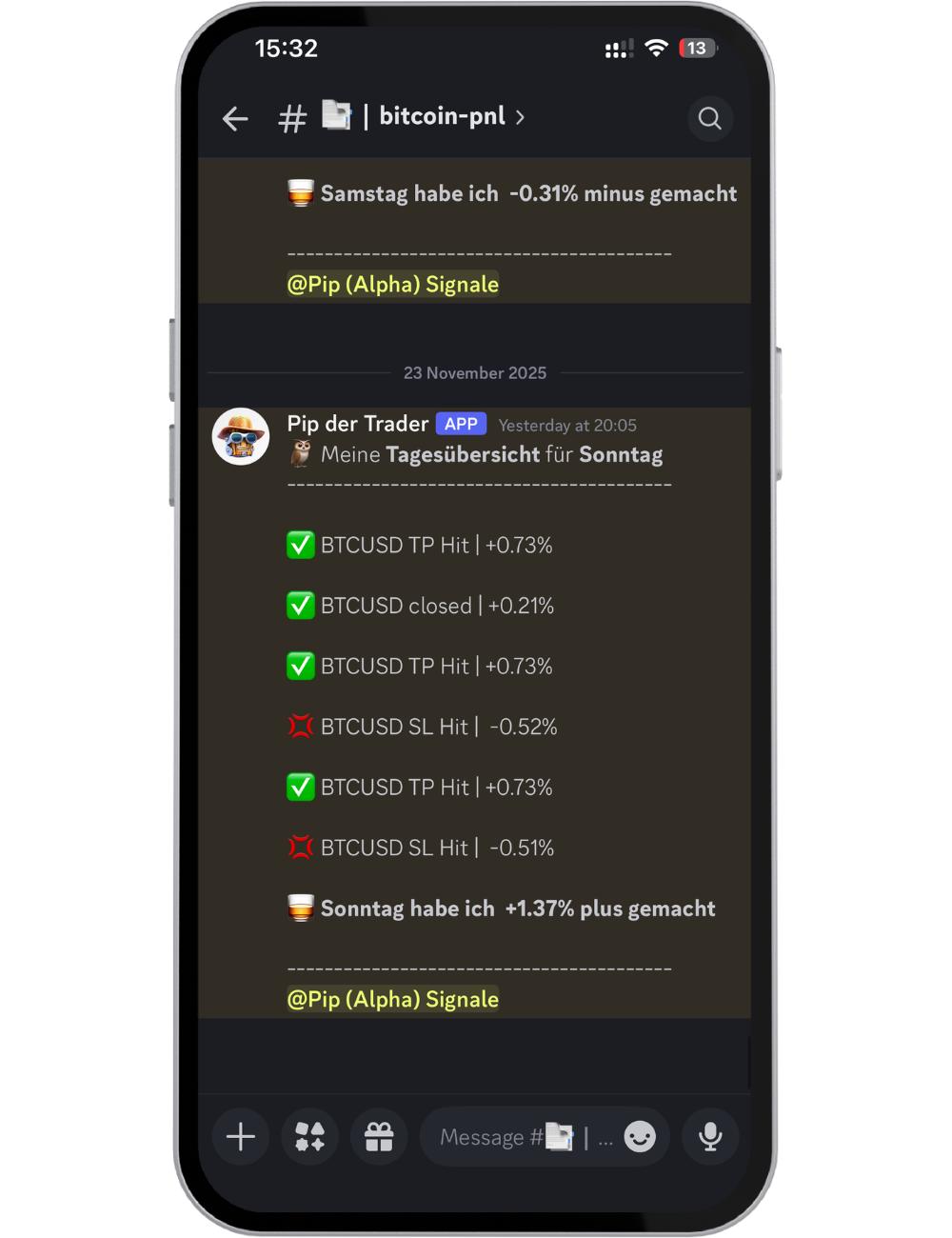Open the apps launcher icon
This screenshot has height=1238, width=952.
click(309, 1136)
